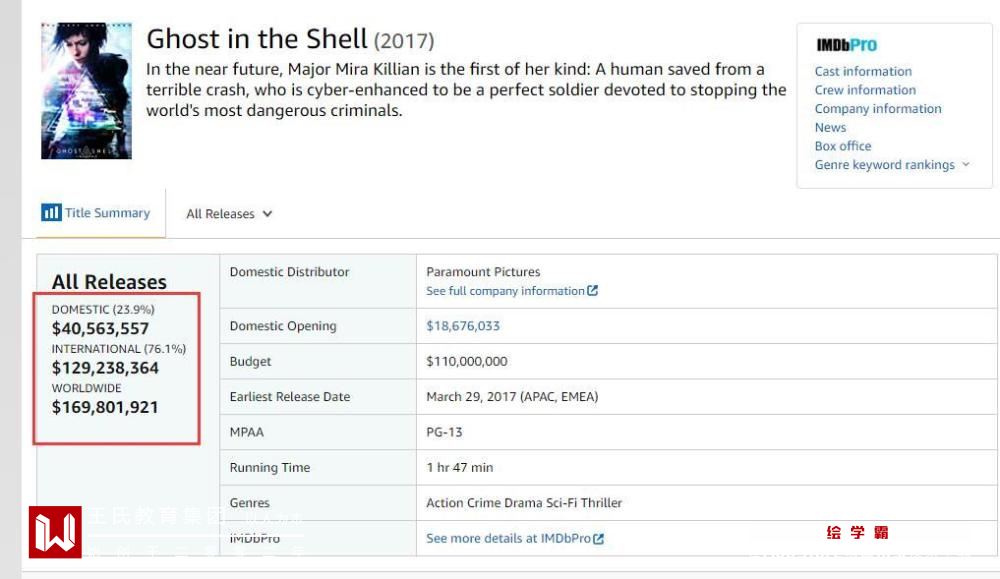Expand the All Releases dropdown
Viewport: 1000px width, 579px height.
[229, 214]
